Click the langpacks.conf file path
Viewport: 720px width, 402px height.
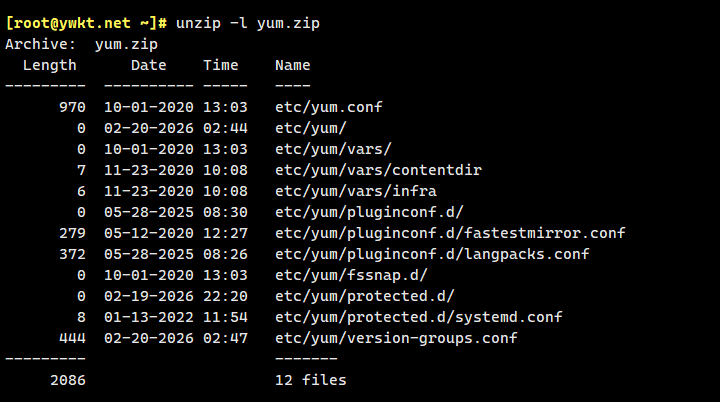tap(432, 254)
